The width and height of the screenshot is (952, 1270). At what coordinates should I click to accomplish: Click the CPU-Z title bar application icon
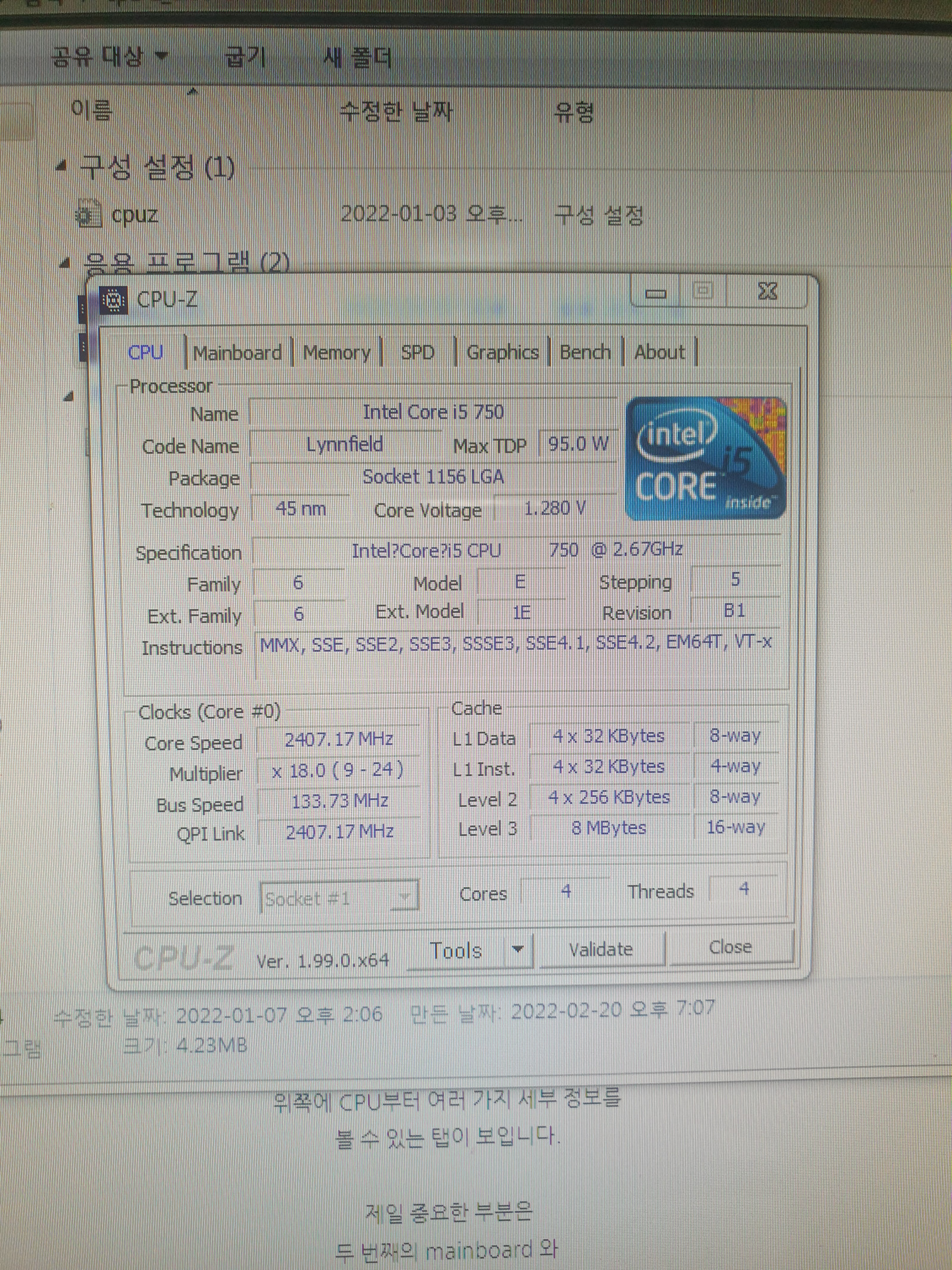tap(113, 300)
